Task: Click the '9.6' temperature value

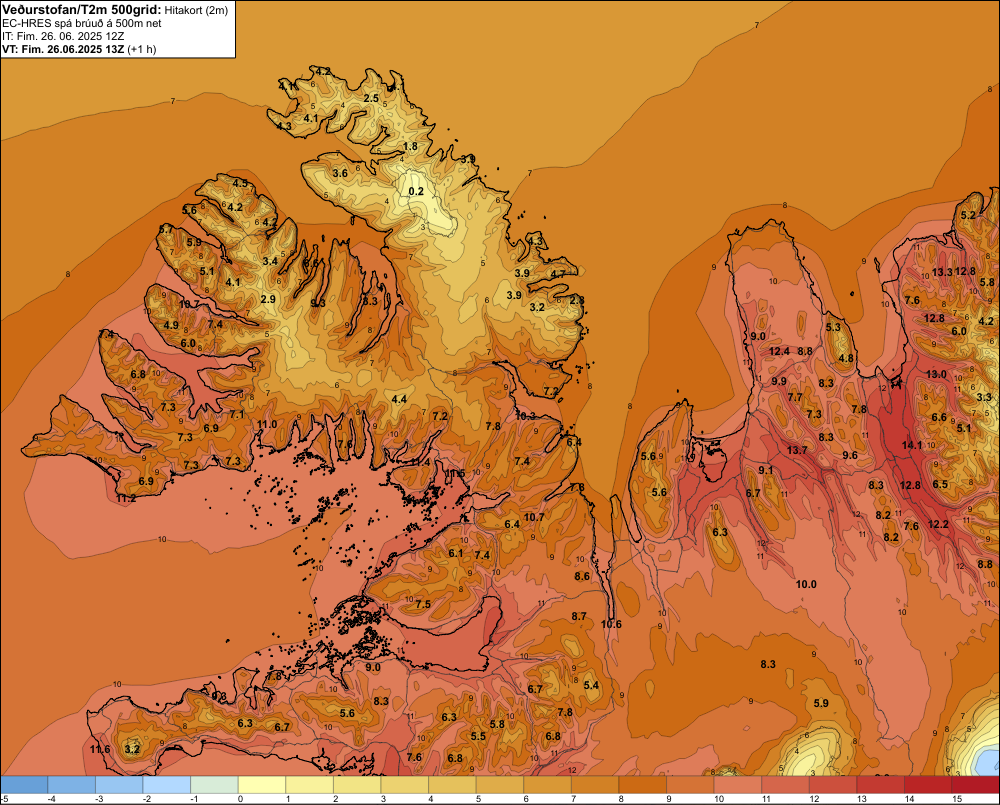Action: (850, 455)
